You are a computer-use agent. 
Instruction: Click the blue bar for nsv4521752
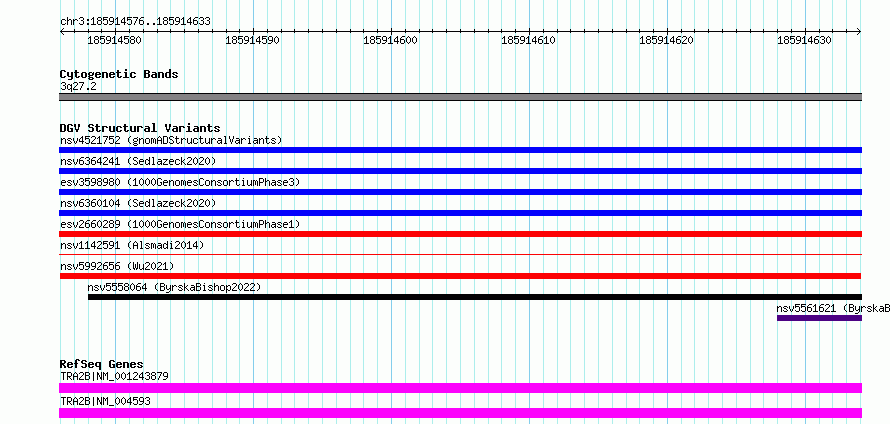click(x=460, y=150)
